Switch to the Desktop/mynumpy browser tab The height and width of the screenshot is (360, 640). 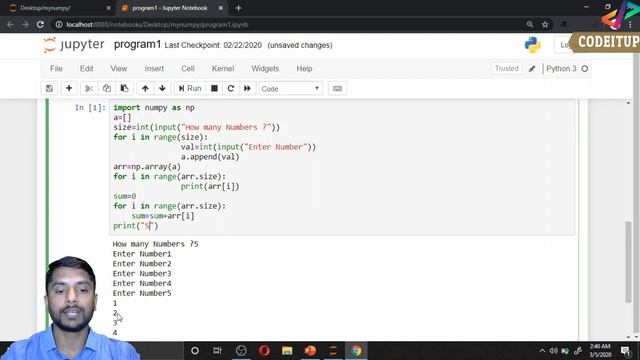pos(60,8)
